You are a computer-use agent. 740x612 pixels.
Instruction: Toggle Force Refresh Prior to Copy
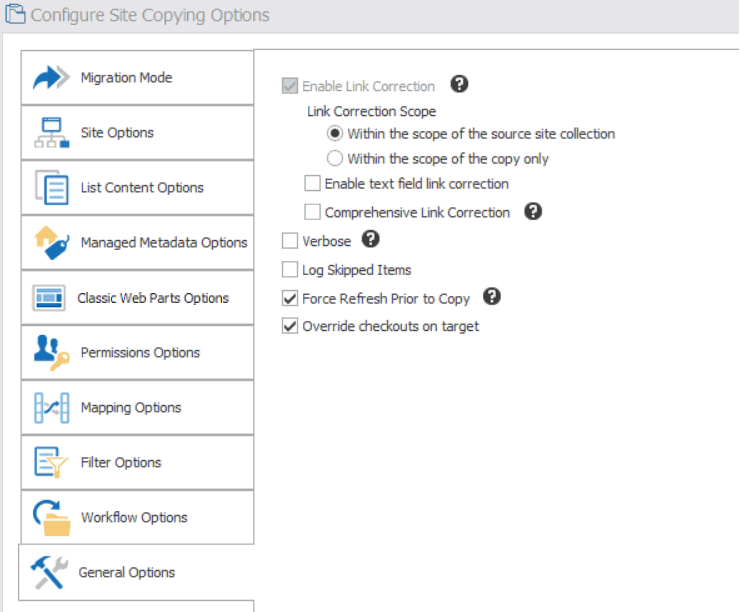click(x=290, y=298)
